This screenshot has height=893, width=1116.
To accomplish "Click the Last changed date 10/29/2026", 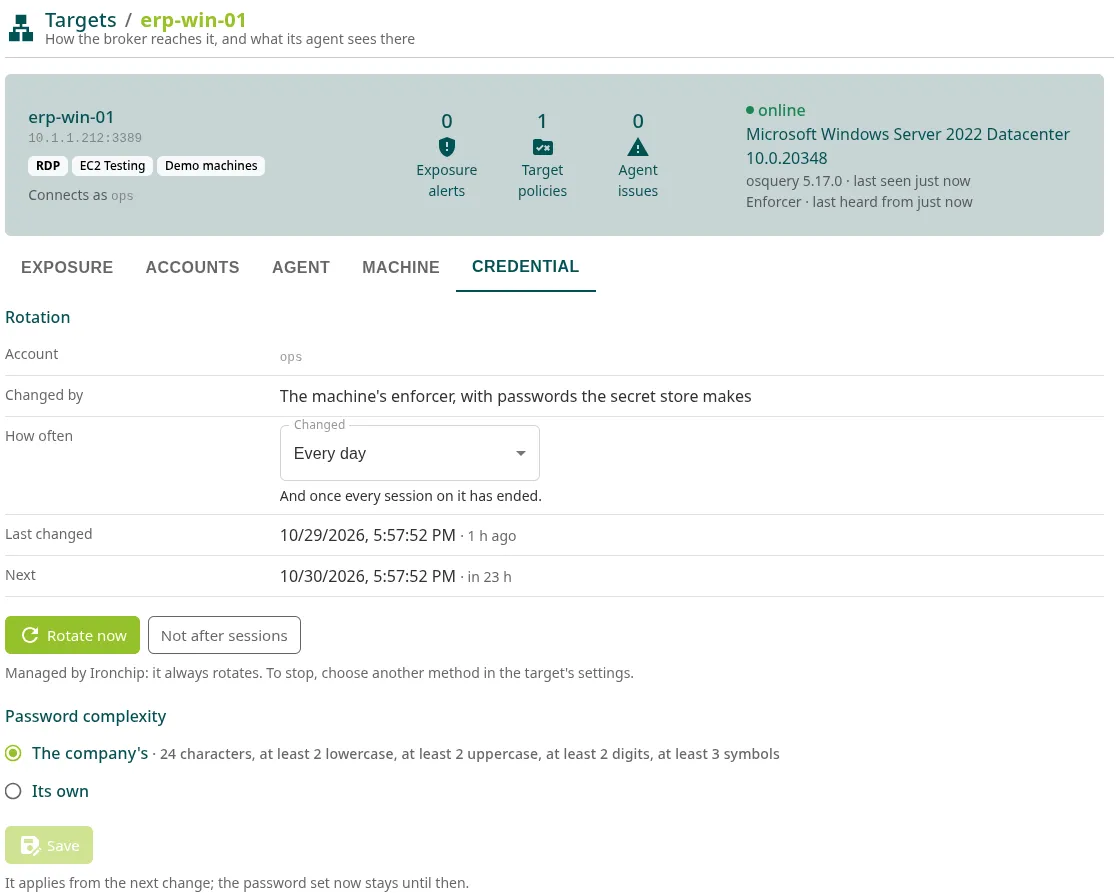I will [367, 535].
